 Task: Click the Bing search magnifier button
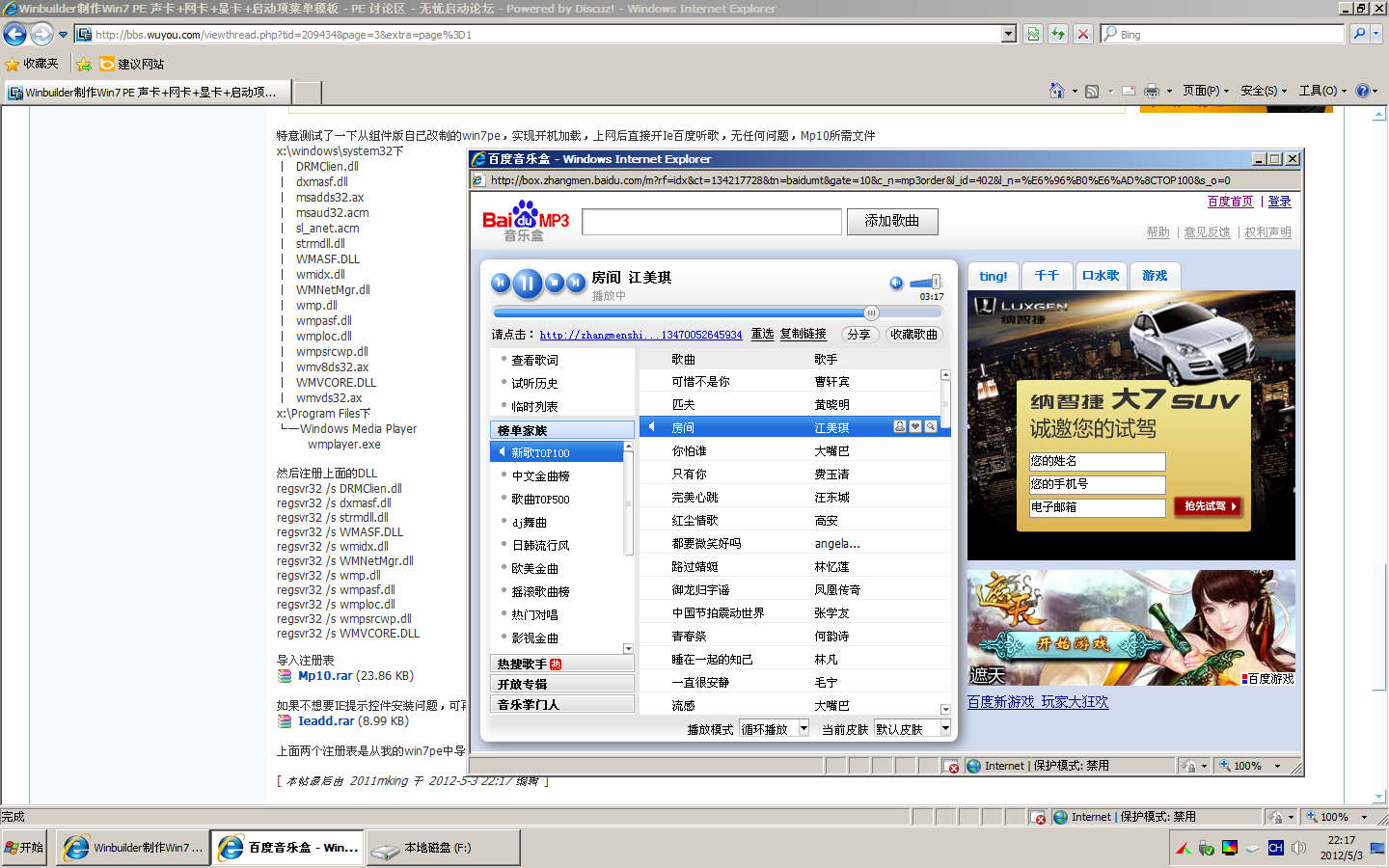coord(1359,34)
